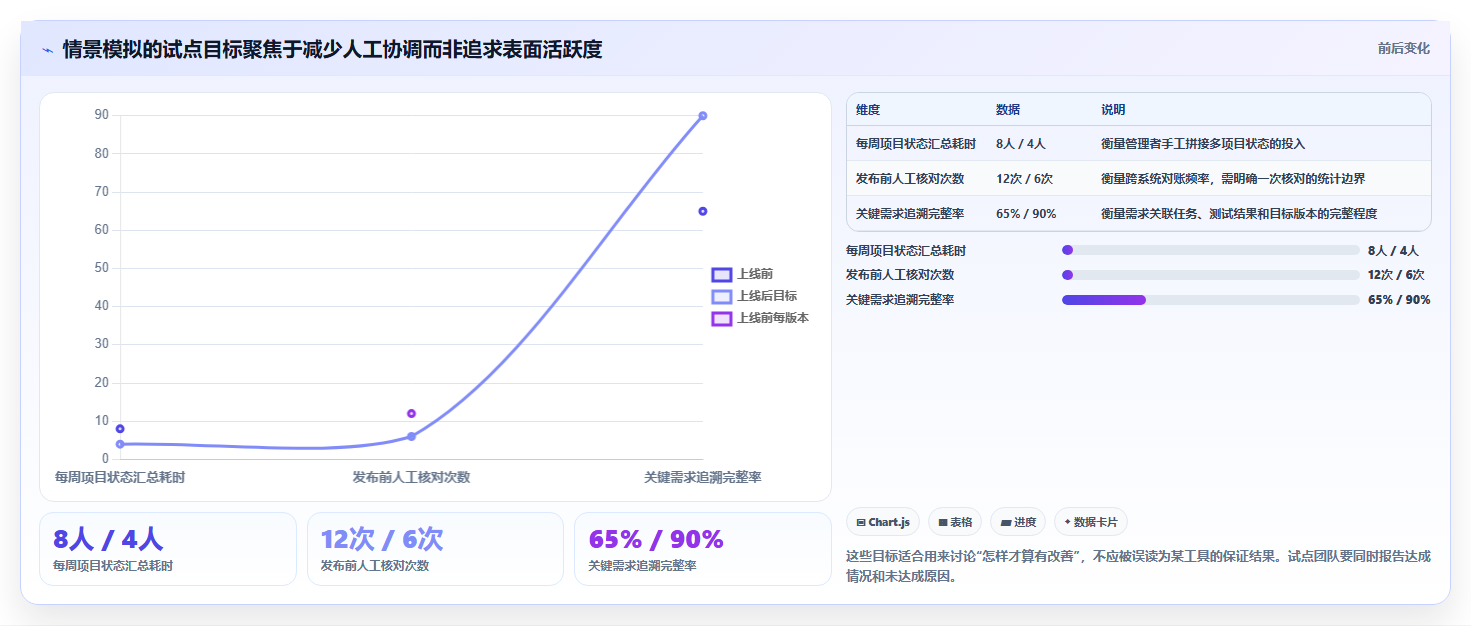Click table data cell 65% / 90%
The width and height of the screenshot is (1471, 626).
(1026, 214)
